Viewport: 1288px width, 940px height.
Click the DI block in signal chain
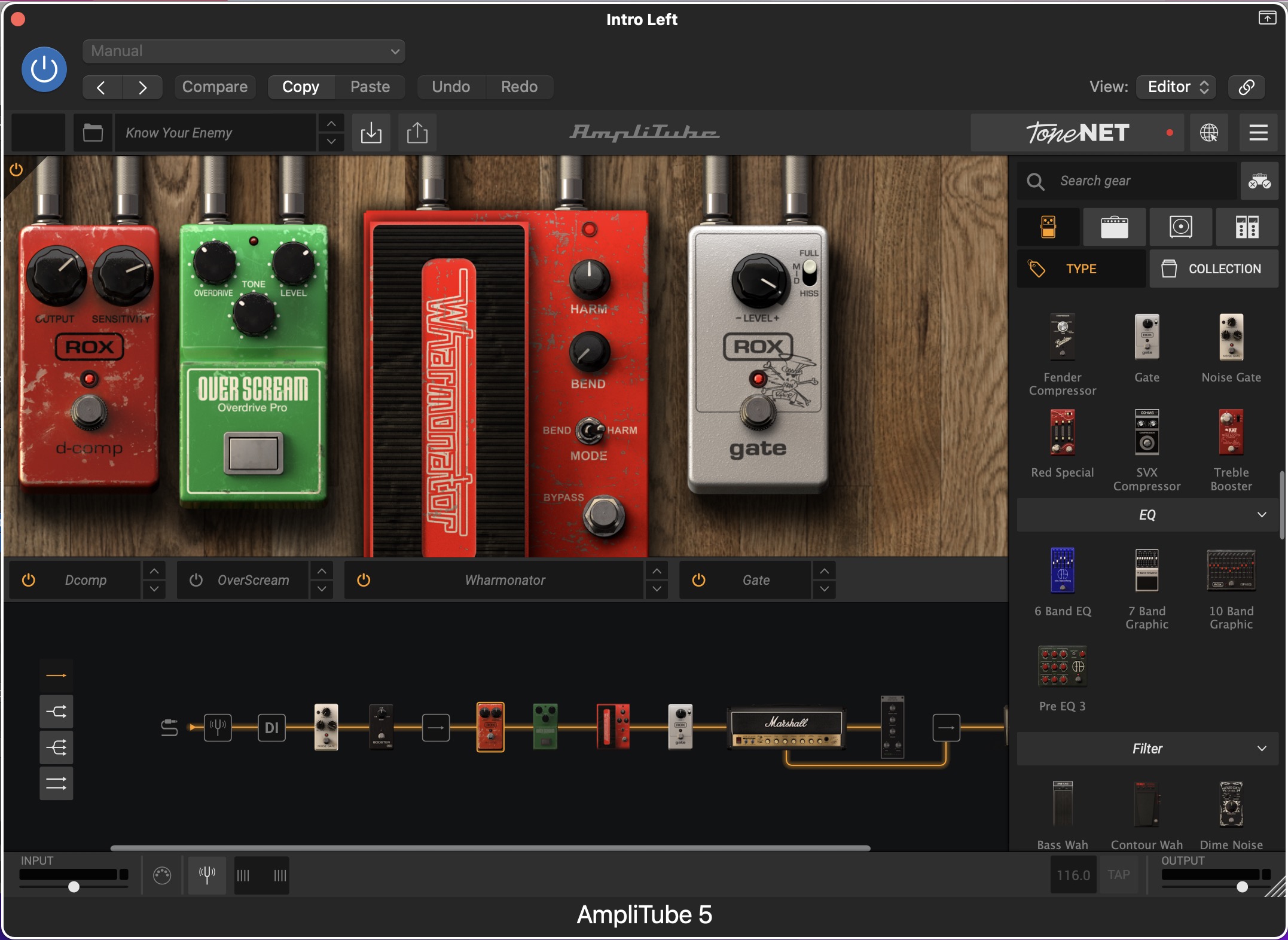pos(271,727)
